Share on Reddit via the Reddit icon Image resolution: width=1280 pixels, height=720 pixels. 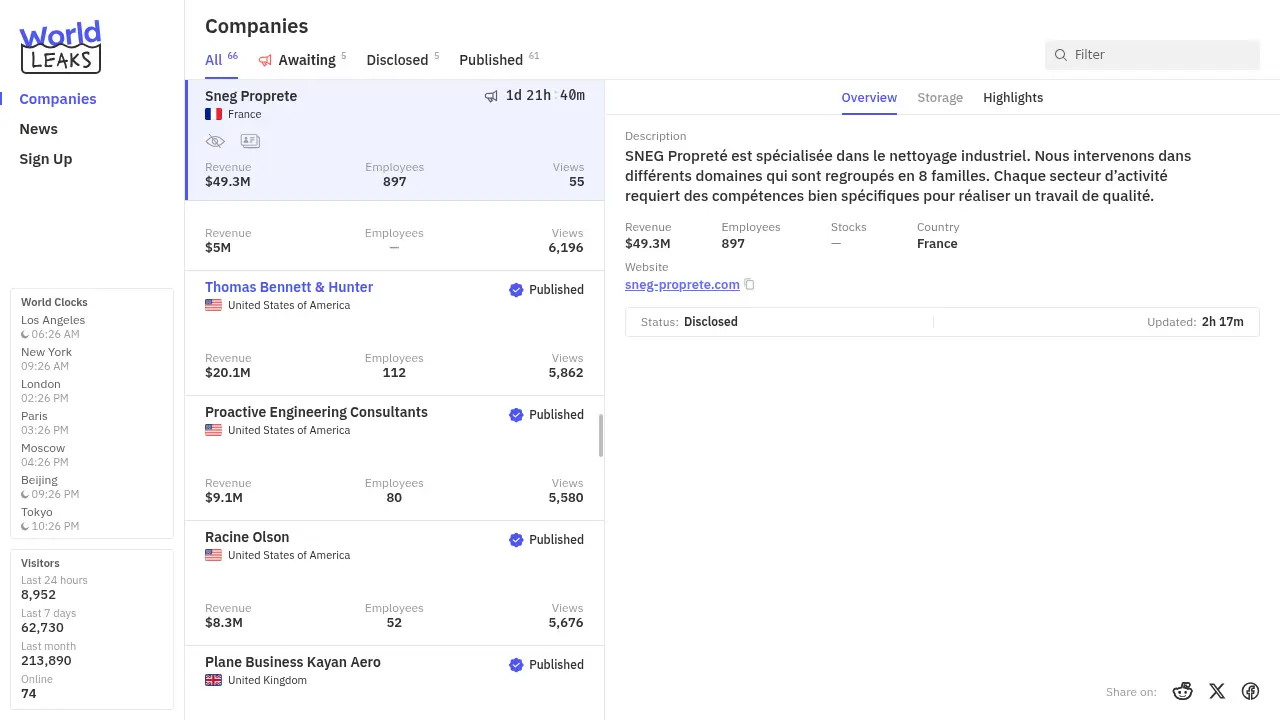(x=1182, y=691)
